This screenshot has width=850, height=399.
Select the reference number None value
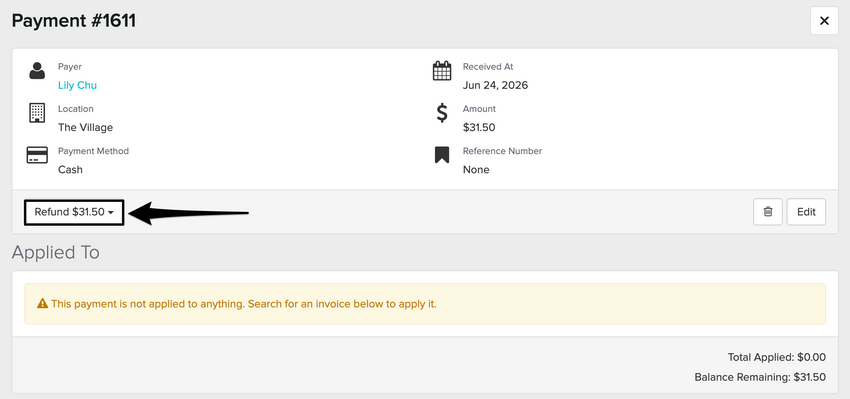pos(476,170)
